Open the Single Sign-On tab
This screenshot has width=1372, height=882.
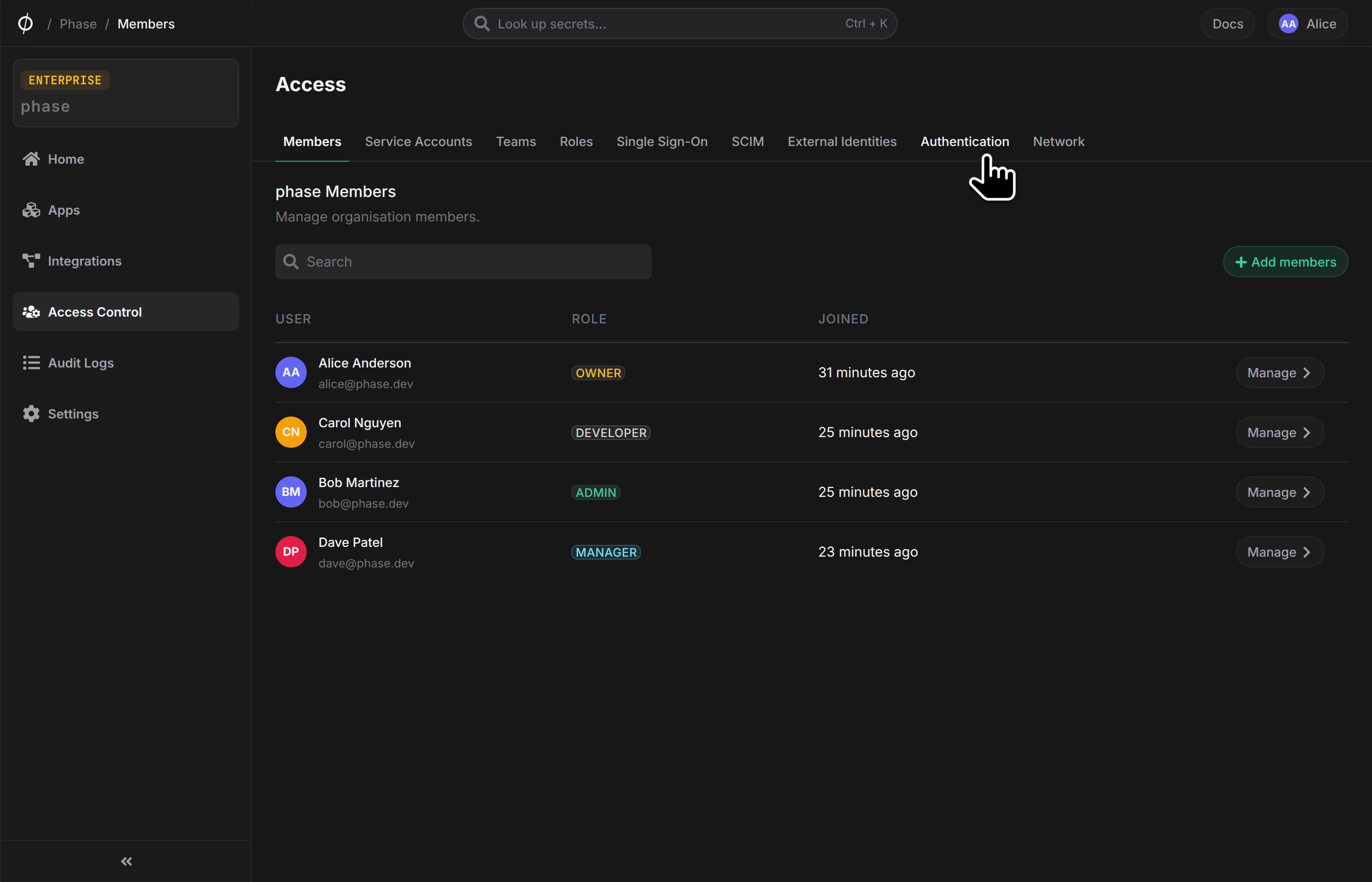tap(662, 142)
